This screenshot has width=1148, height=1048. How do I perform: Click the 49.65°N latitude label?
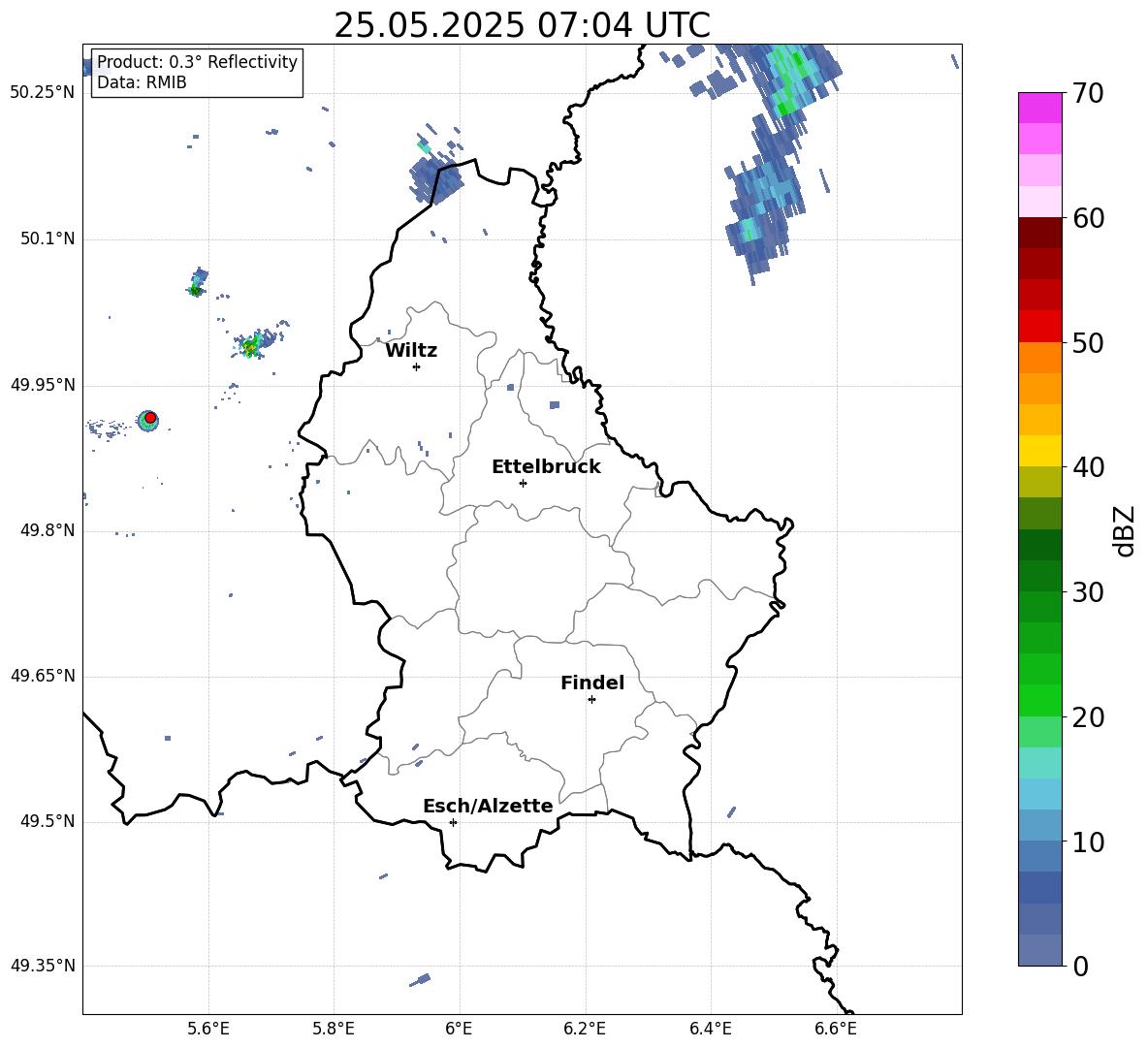pos(43,676)
